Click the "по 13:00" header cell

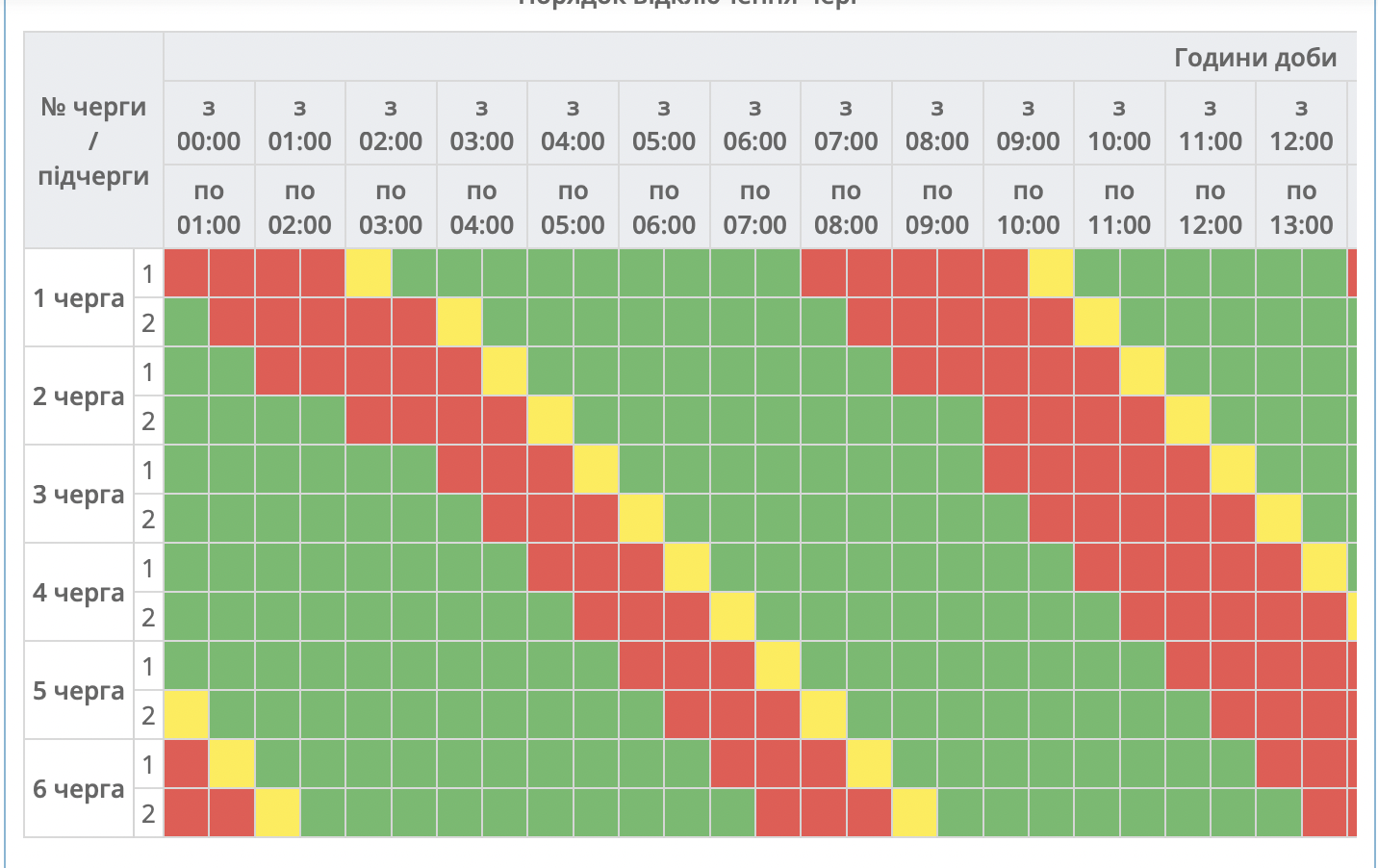[x=1301, y=208]
